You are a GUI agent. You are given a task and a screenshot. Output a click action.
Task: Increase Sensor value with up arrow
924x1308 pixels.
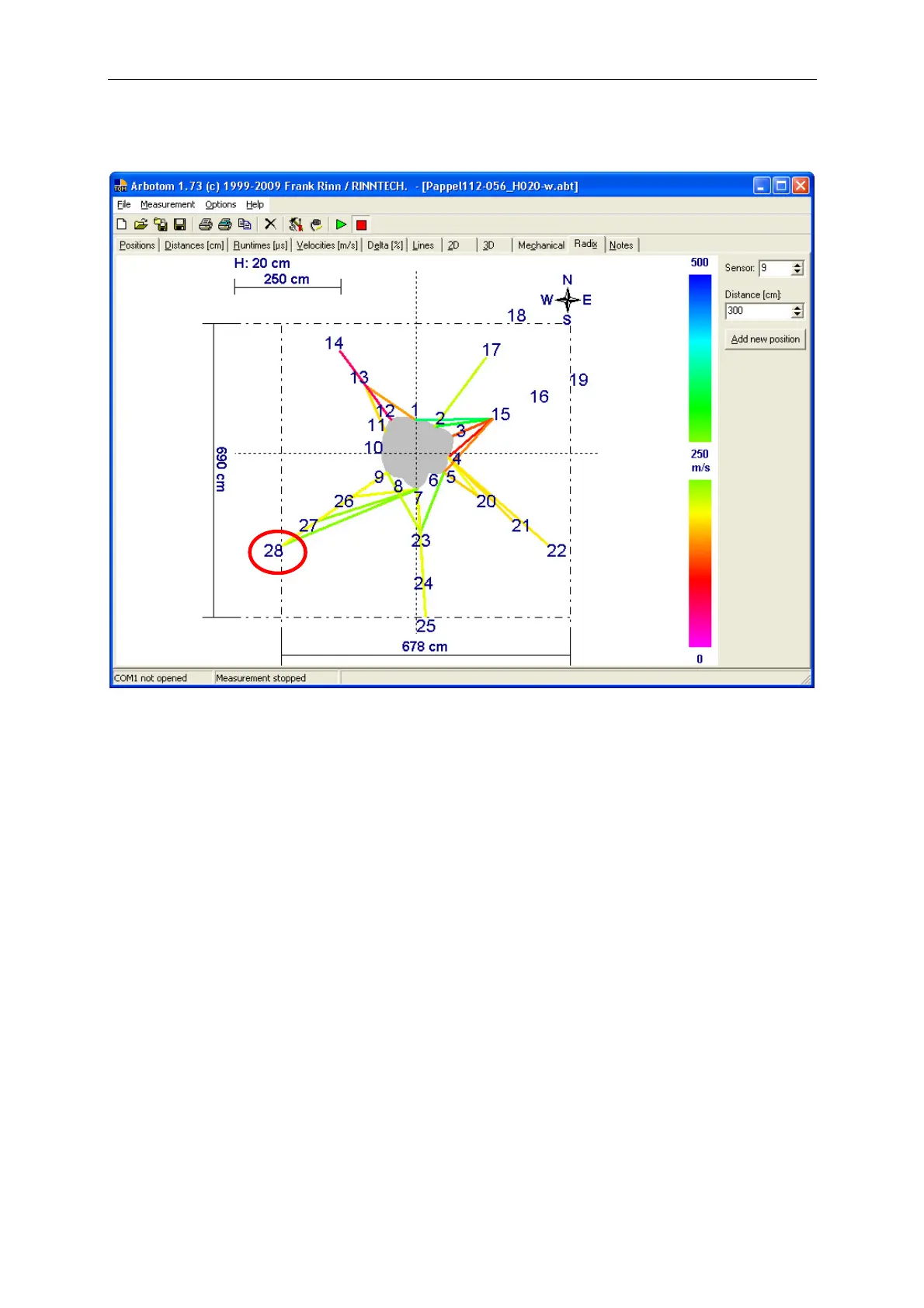[x=797, y=265]
